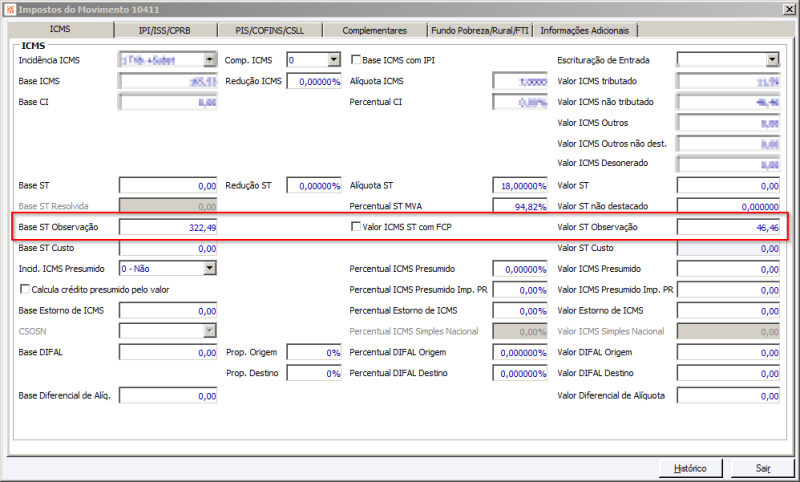
Task: Open the Informações Adicionais tab
Action: tap(585, 31)
